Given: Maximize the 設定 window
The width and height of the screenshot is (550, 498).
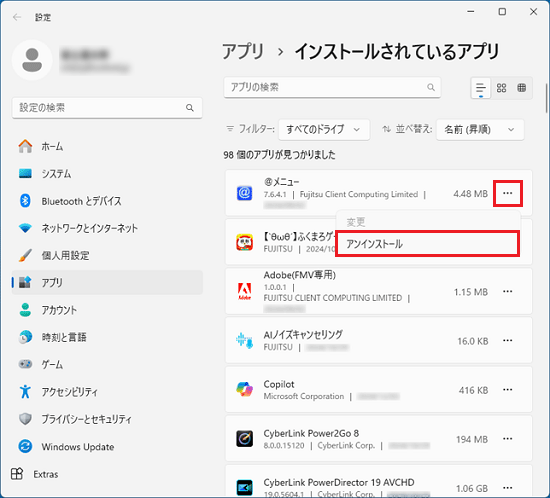Looking at the screenshot, I should (x=502, y=12).
